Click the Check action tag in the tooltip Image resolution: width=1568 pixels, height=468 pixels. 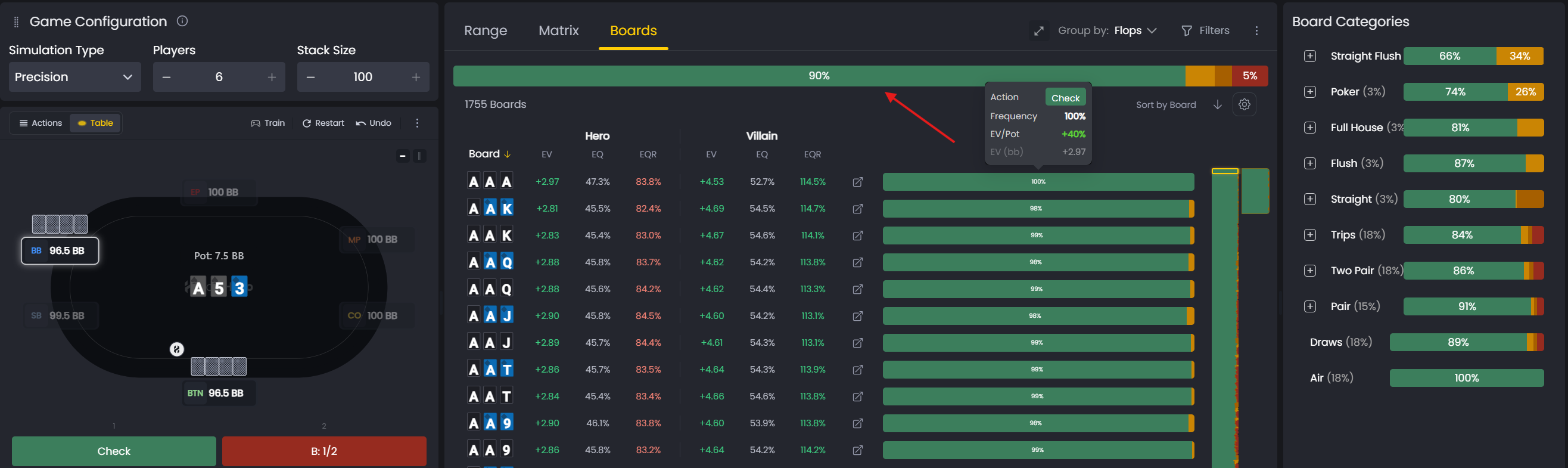1065,98
